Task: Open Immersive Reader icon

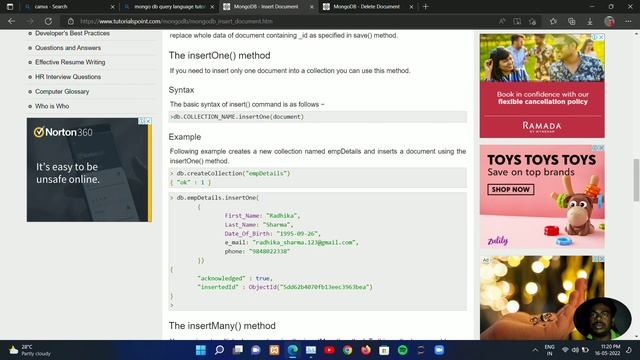Action: tap(517, 21)
